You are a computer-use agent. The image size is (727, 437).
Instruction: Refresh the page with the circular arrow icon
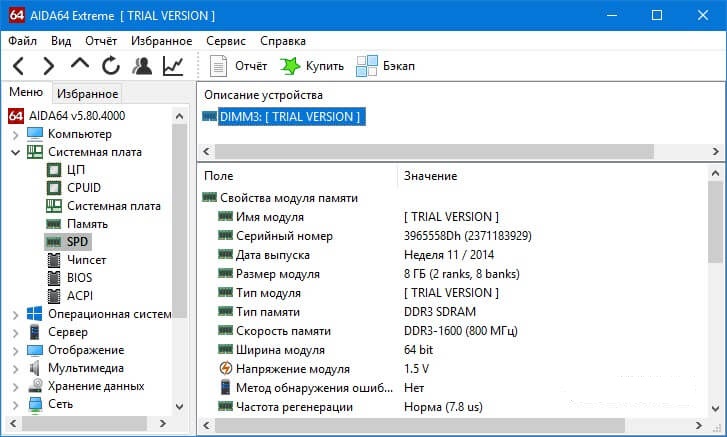[x=111, y=66]
